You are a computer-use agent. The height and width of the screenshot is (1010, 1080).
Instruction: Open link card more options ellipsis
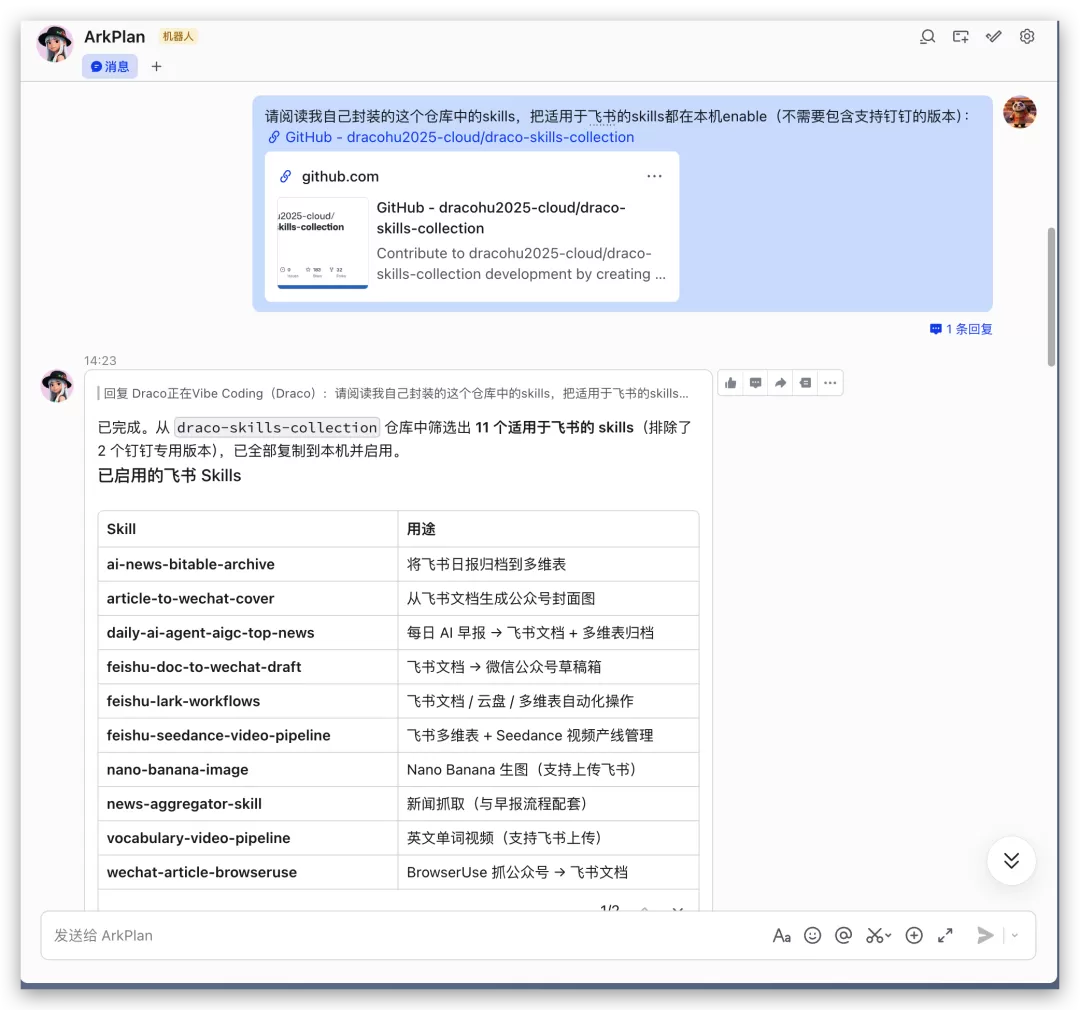click(654, 176)
